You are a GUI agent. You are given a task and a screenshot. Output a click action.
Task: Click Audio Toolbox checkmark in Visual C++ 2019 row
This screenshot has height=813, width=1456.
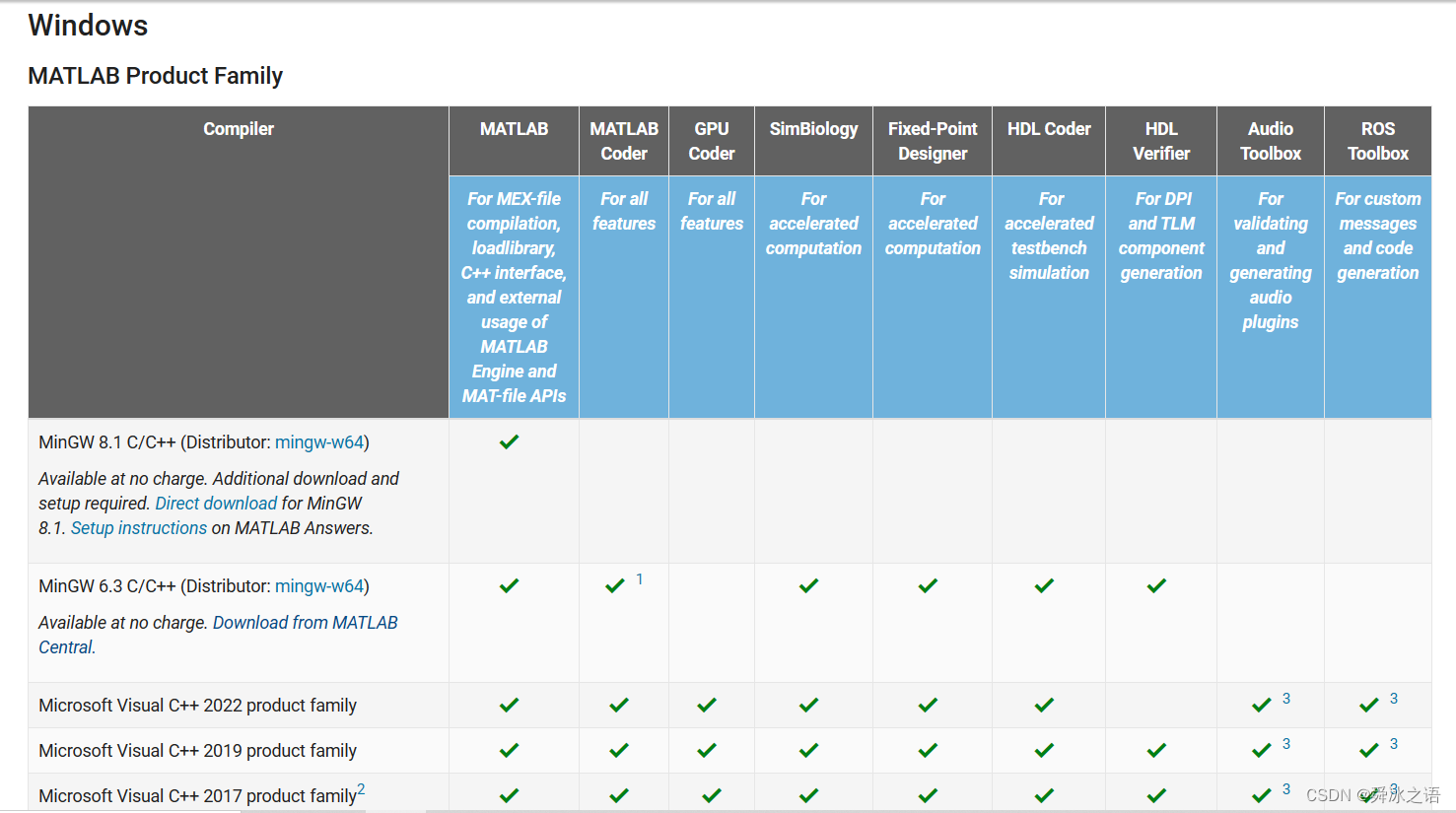tap(1262, 750)
